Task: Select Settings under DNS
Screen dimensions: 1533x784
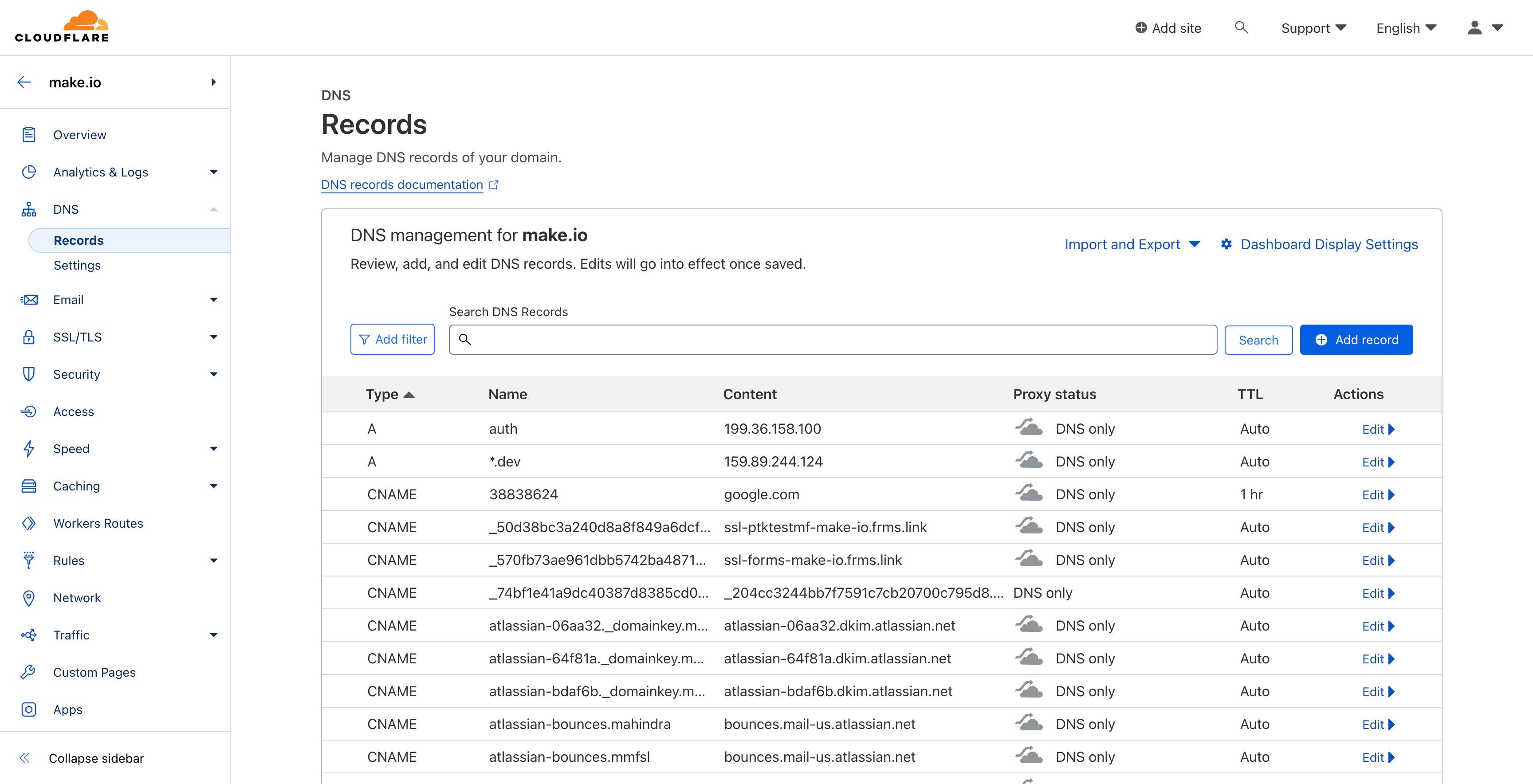Action: [x=77, y=265]
